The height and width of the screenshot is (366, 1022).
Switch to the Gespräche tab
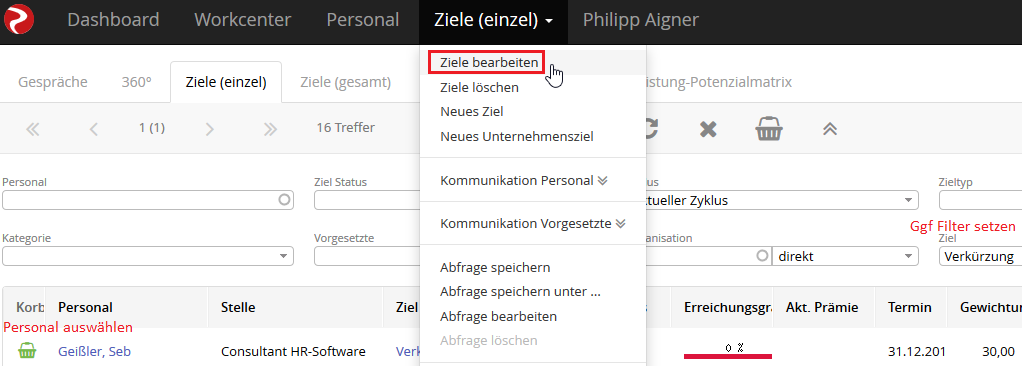[53, 82]
